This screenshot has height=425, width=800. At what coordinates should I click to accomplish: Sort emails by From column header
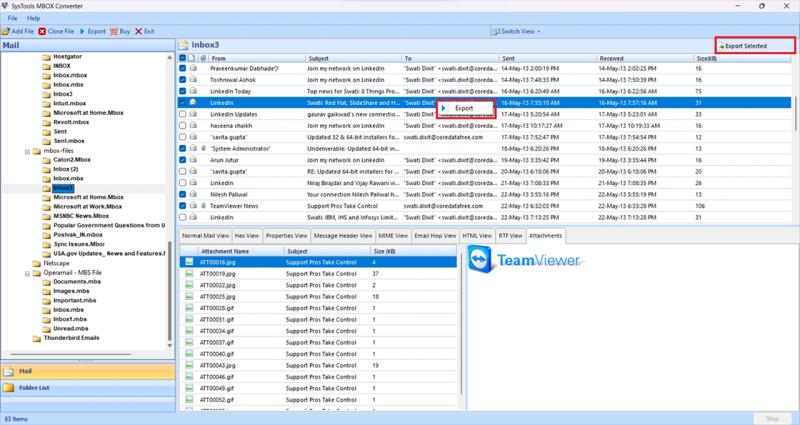257,59
